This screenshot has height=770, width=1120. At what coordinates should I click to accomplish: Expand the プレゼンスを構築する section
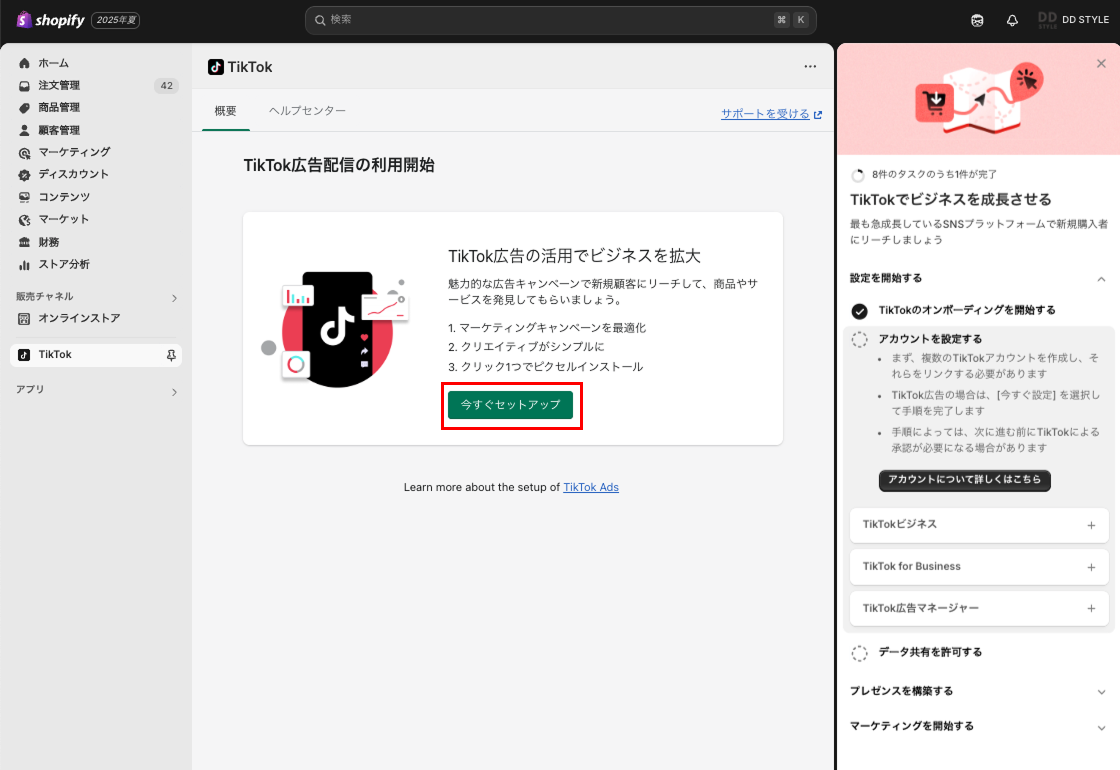pos(1101,692)
